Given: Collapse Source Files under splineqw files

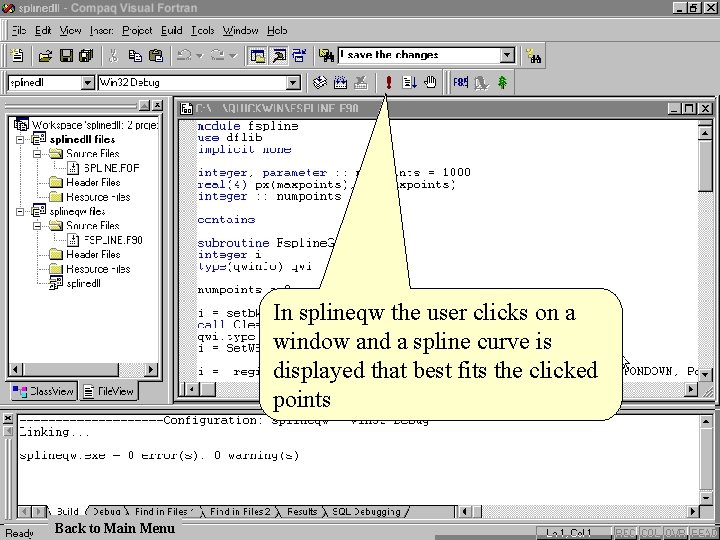Looking at the screenshot, I should [38, 225].
